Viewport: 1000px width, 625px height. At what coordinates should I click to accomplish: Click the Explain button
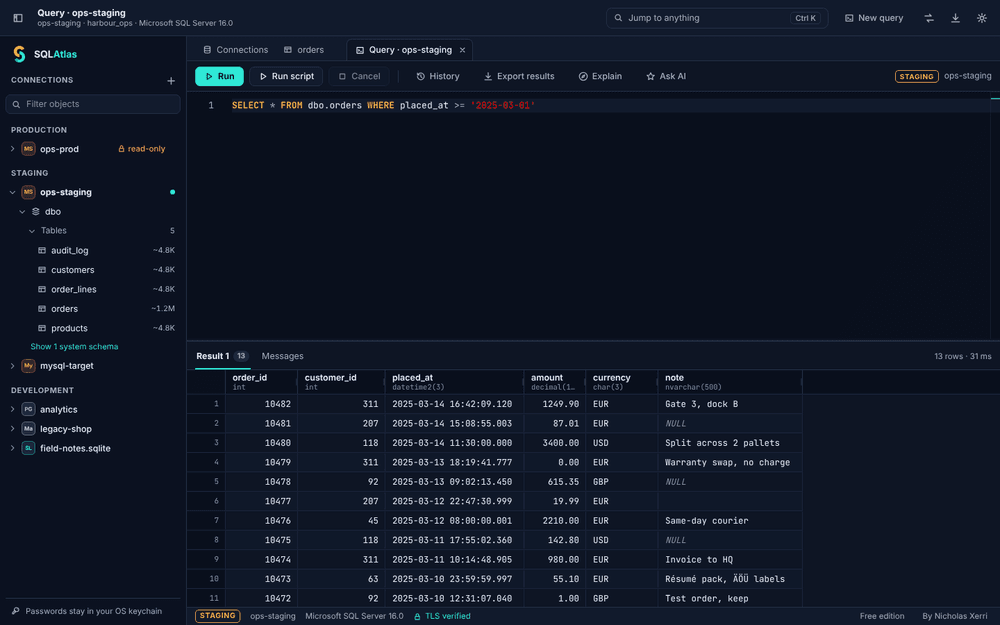coord(600,77)
